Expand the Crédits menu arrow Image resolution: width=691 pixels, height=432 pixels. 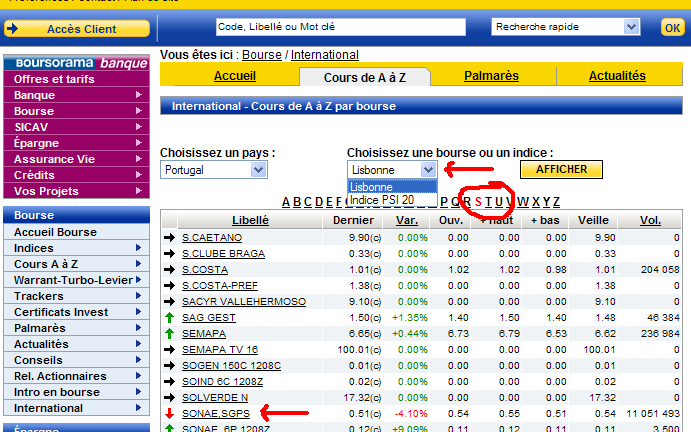tap(138, 175)
